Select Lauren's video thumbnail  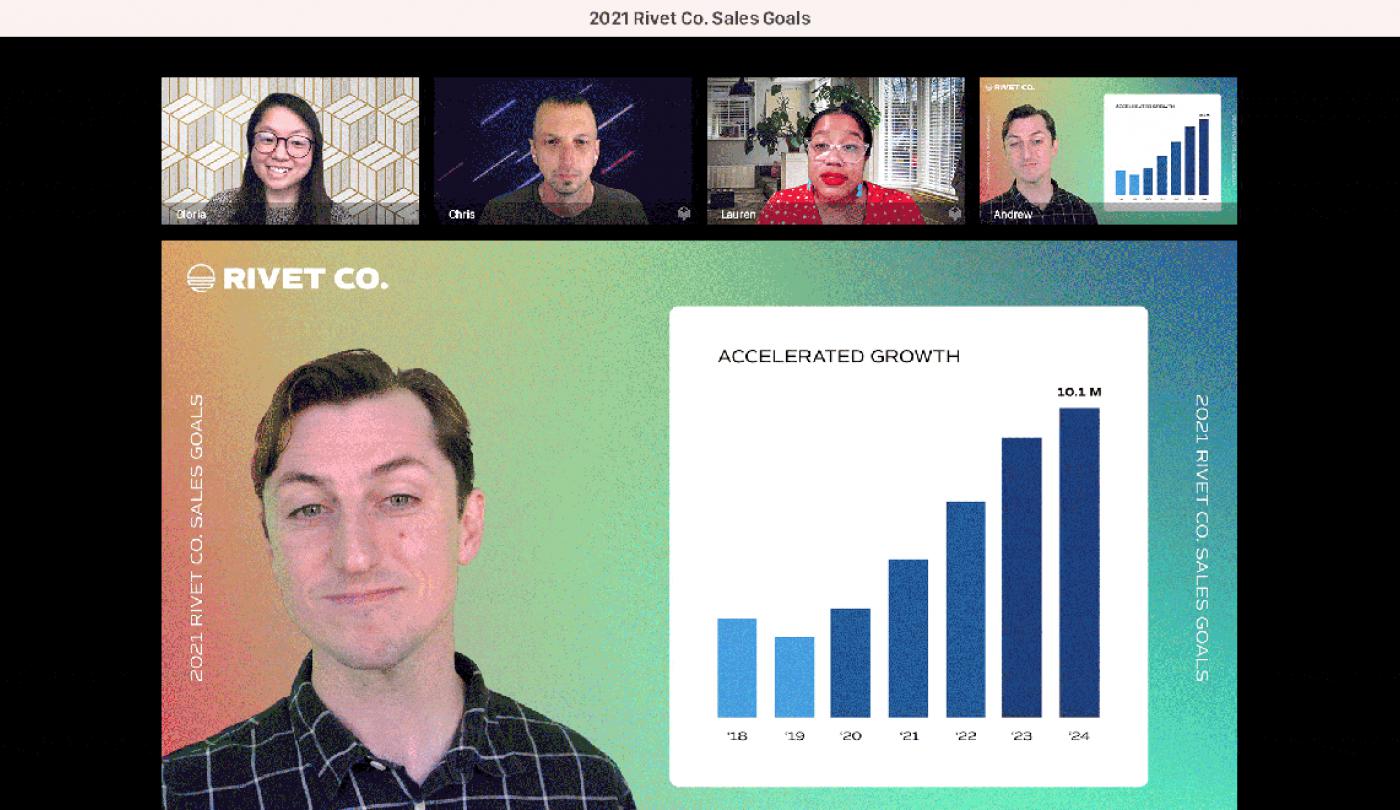pyautogui.click(x=836, y=151)
